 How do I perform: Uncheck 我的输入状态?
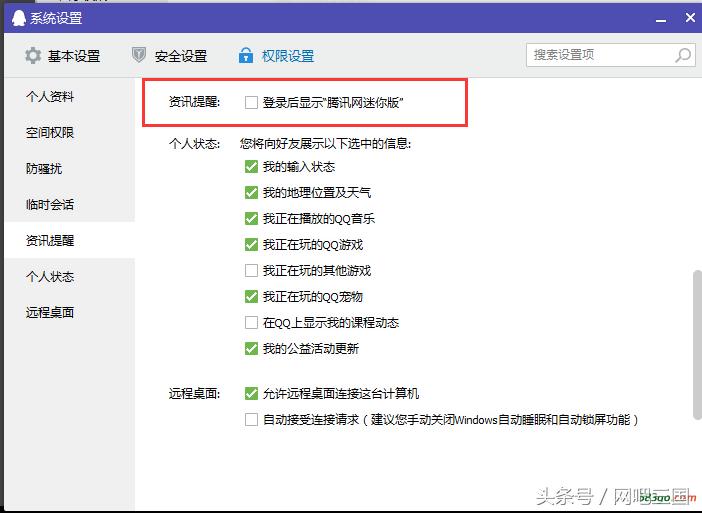(x=251, y=167)
